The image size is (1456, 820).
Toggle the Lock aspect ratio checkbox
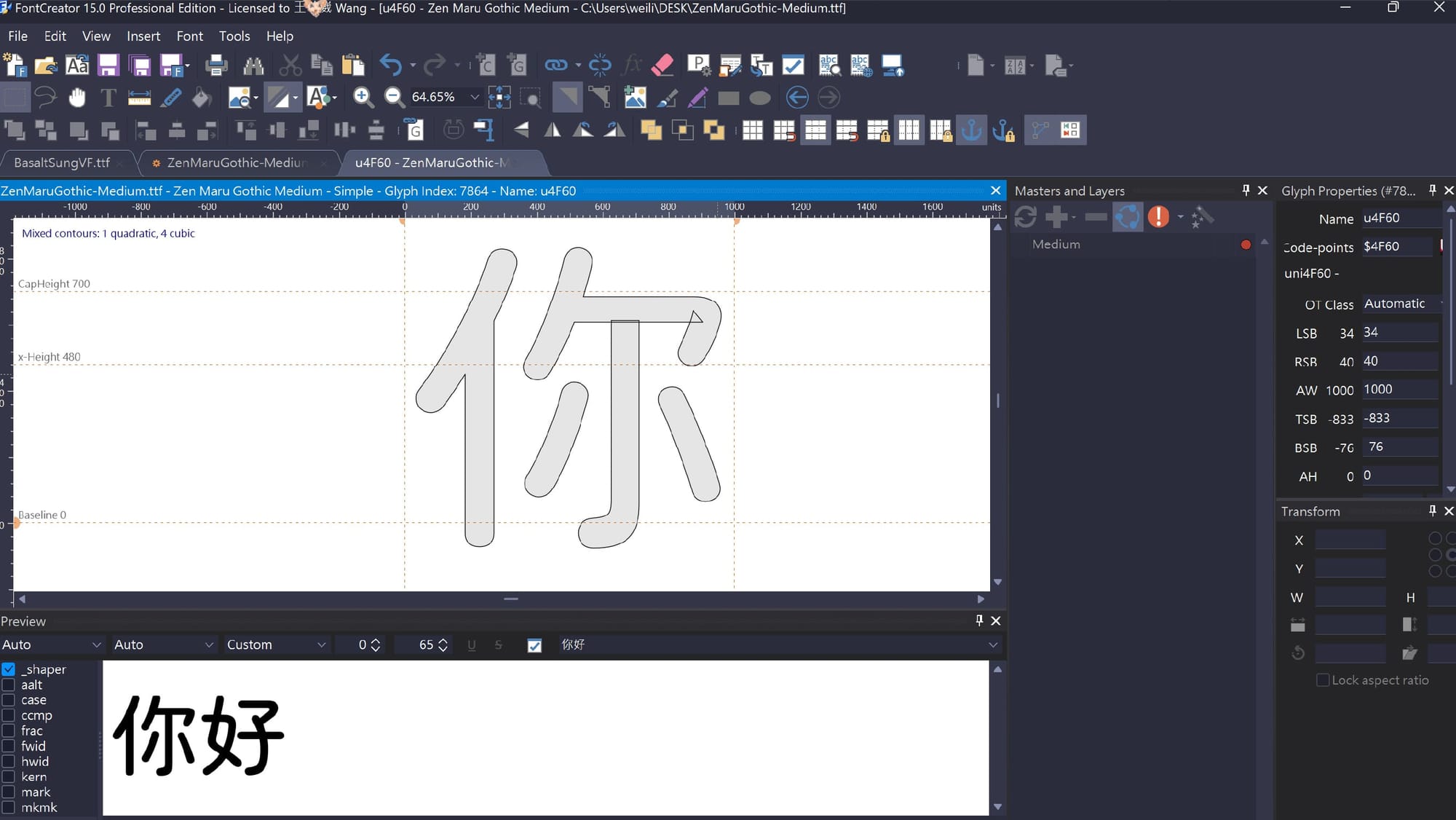tap(1323, 680)
